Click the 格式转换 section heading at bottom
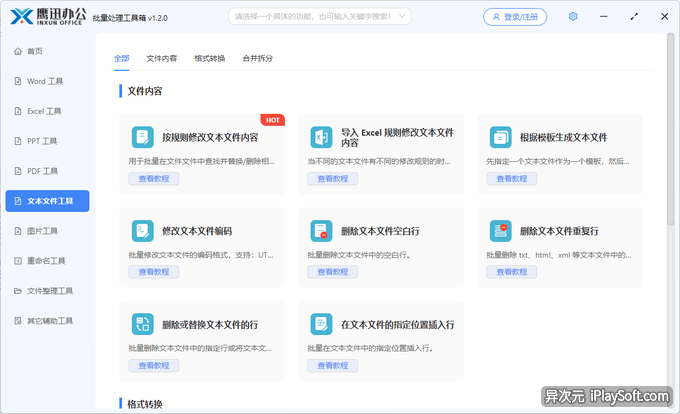The width and height of the screenshot is (680, 414). (145, 404)
